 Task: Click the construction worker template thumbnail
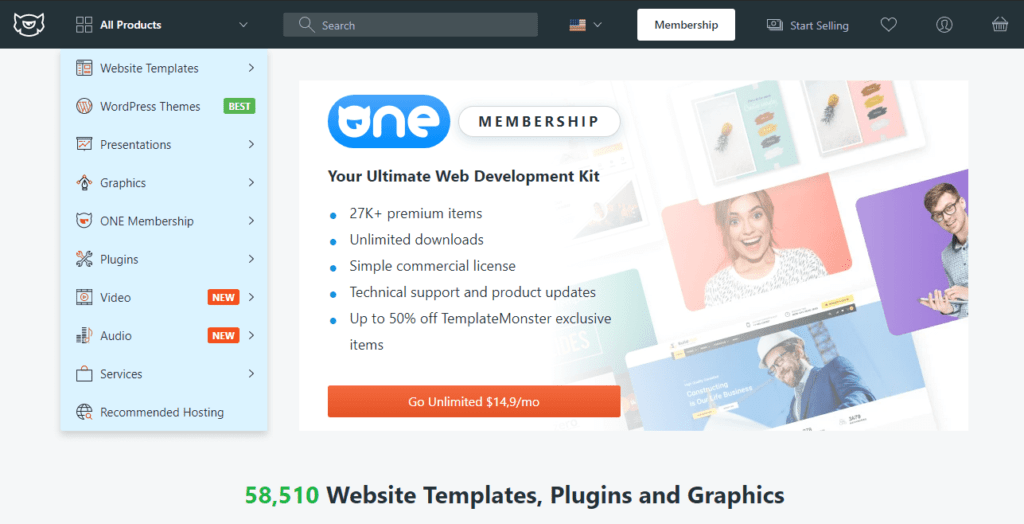tap(777, 367)
